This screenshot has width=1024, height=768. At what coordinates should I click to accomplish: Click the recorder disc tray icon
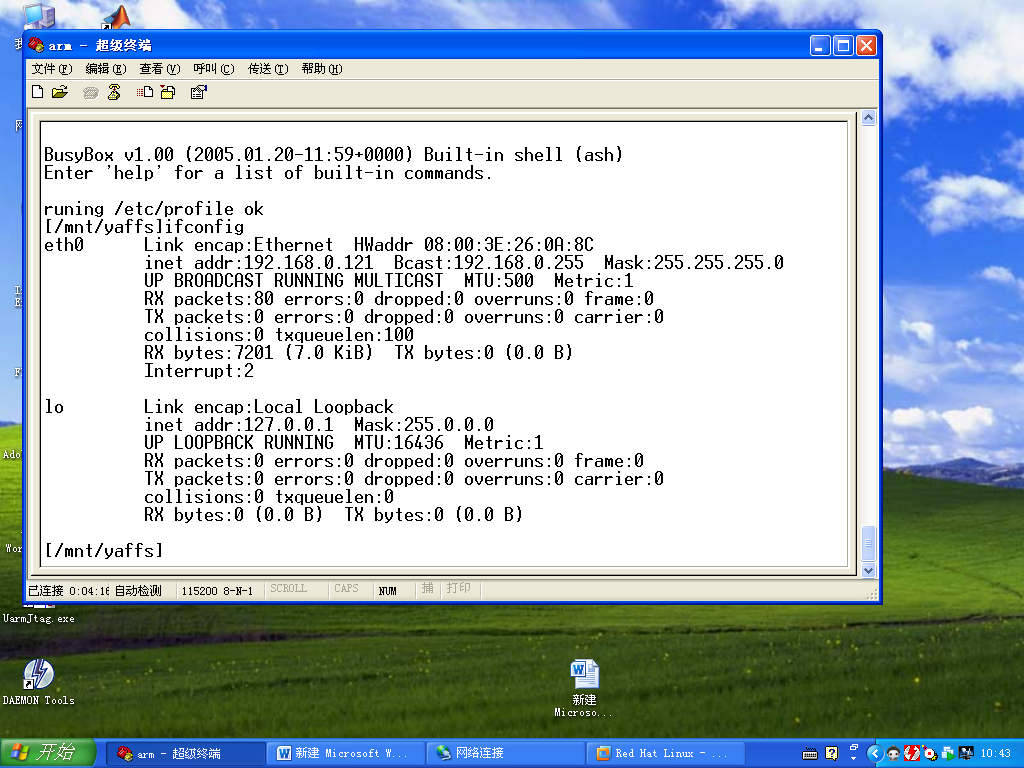930,754
